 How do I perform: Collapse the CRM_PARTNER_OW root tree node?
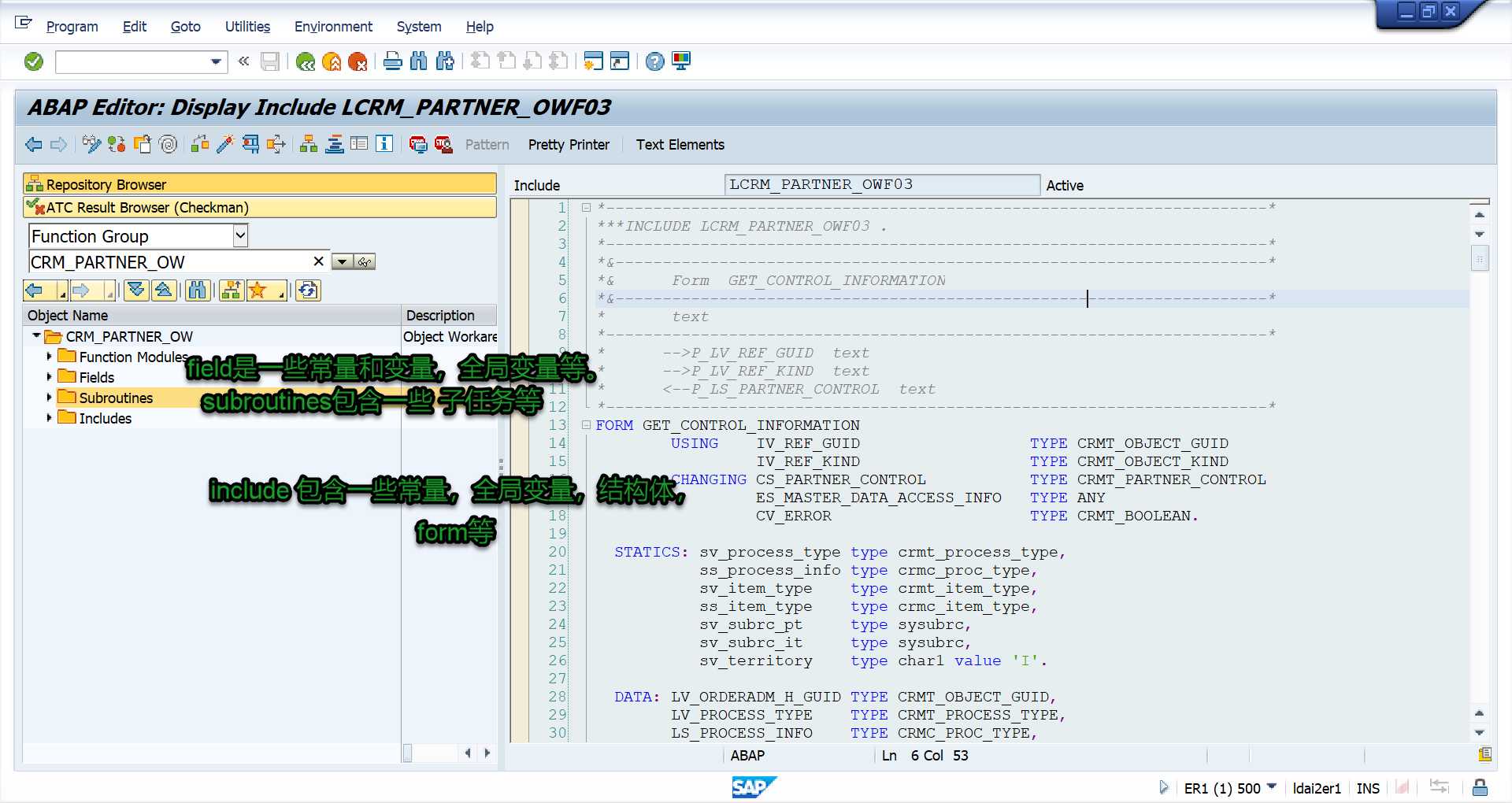coord(36,336)
